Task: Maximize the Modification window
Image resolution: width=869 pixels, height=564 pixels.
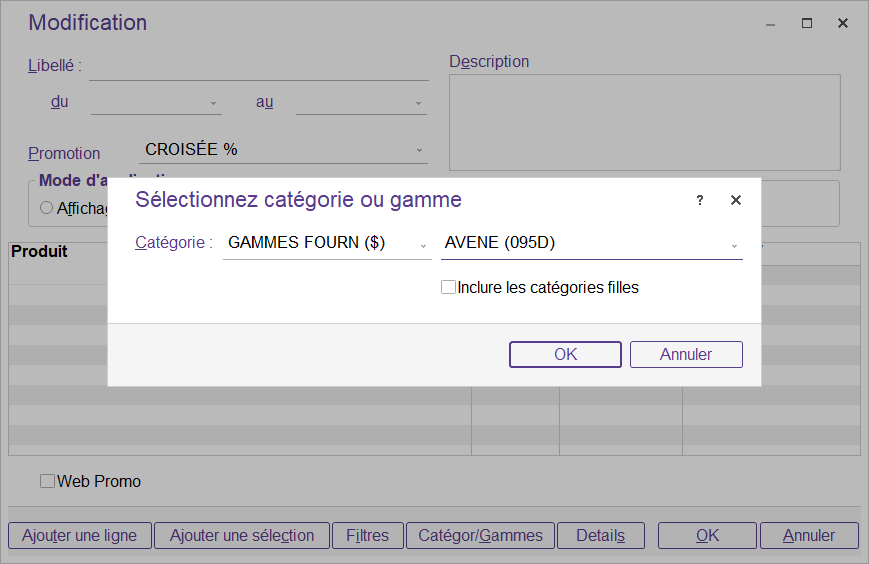Action: pos(806,23)
